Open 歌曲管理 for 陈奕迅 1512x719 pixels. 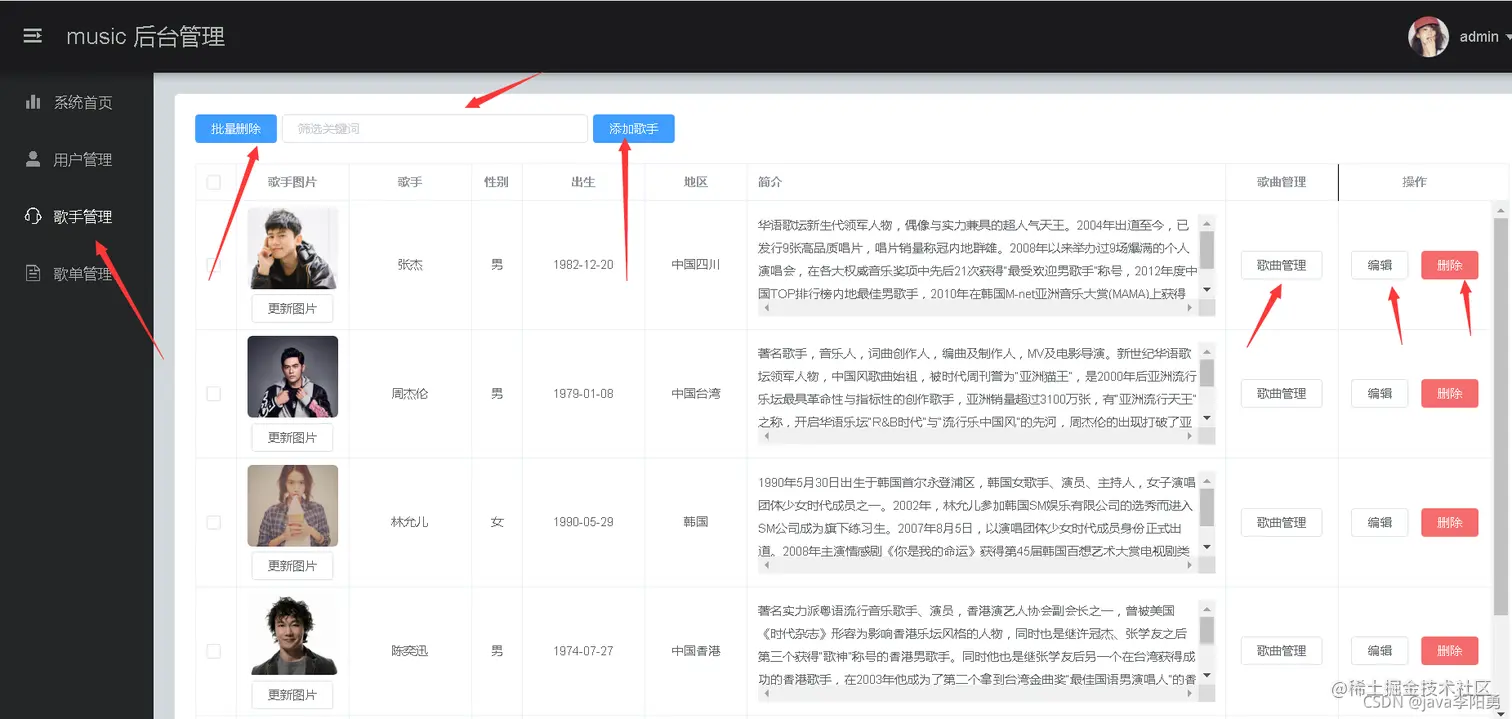pyautogui.click(x=1281, y=651)
